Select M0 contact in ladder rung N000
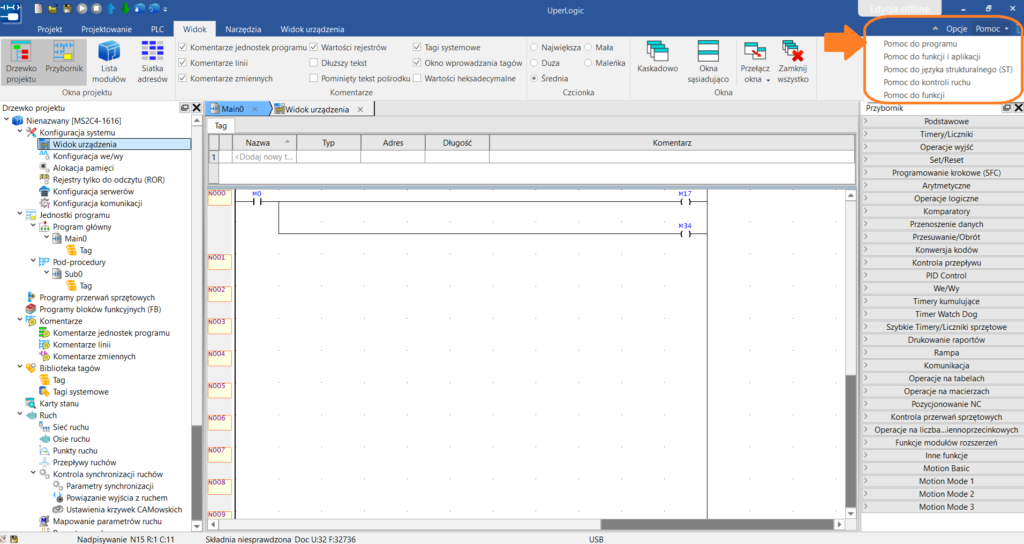 tap(257, 201)
